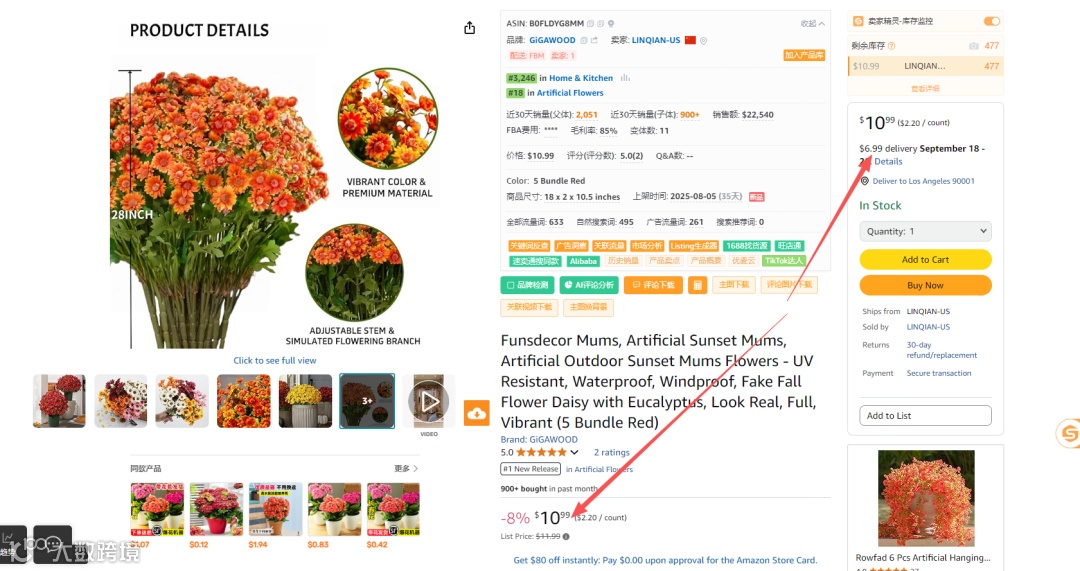Copy the ASIN using the copy icon
This screenshot has width=1080, height=571.
tap(590, 23)
